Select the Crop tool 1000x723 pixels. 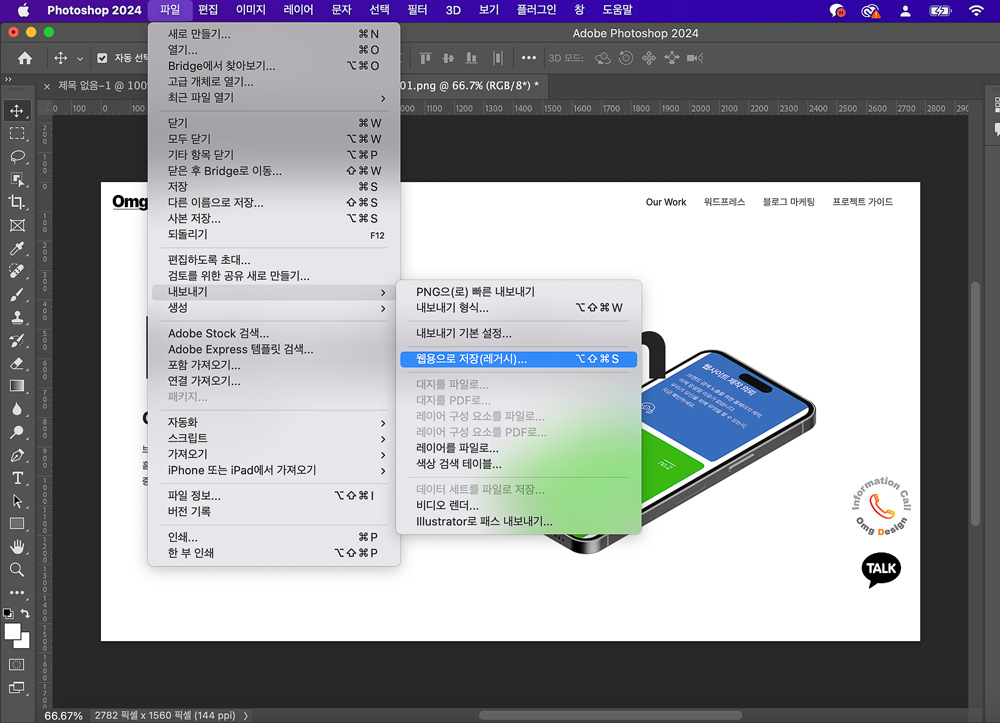click(17, 202)
